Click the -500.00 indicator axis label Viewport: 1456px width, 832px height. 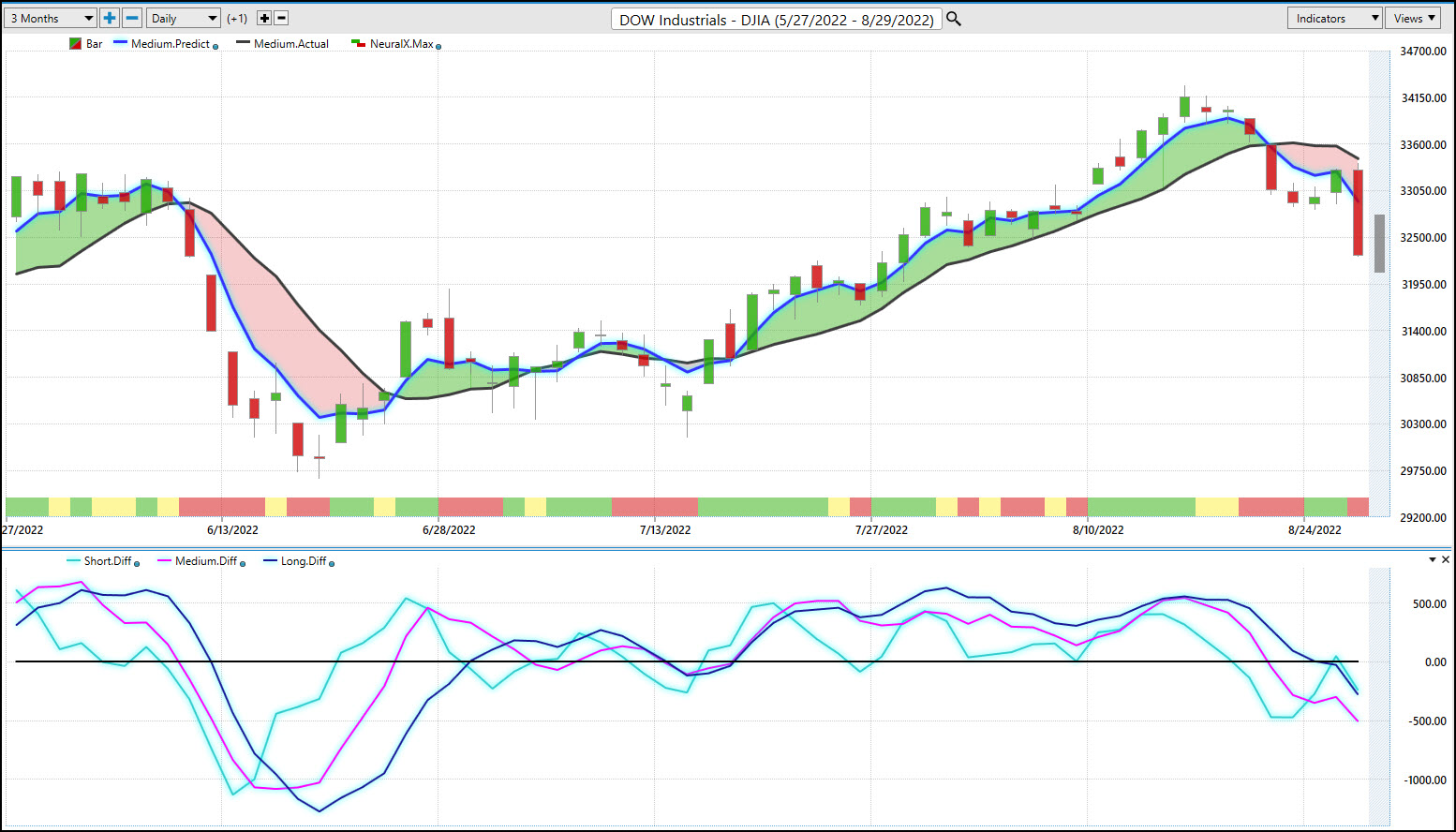click(x=1428, y=721)
